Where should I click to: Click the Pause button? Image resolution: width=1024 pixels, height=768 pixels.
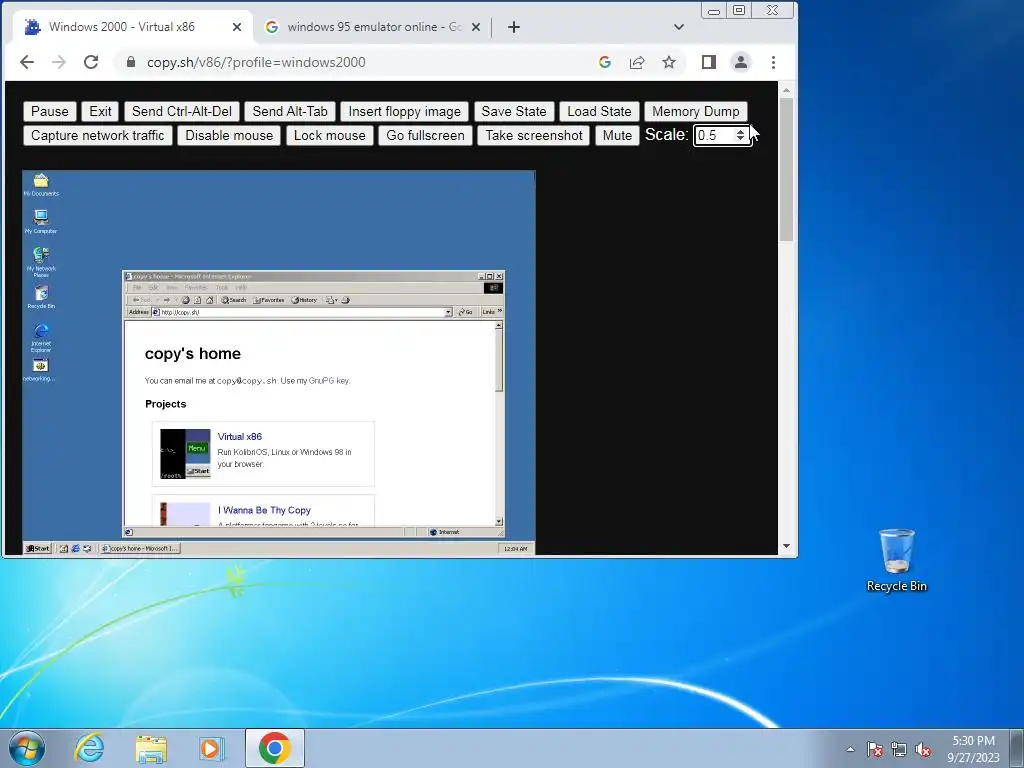click(x=50, y=111)
